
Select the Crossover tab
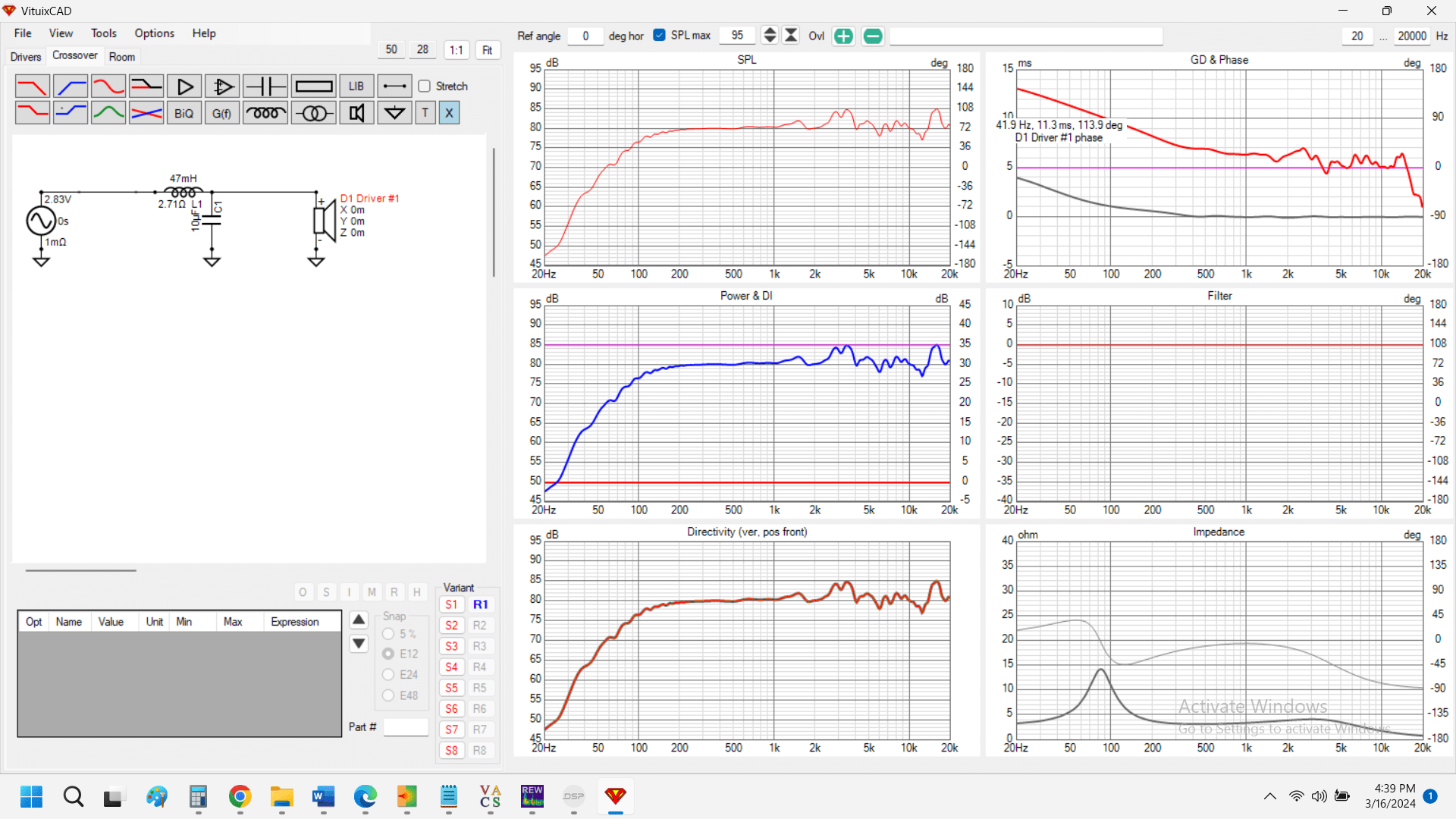coord(74,55)
